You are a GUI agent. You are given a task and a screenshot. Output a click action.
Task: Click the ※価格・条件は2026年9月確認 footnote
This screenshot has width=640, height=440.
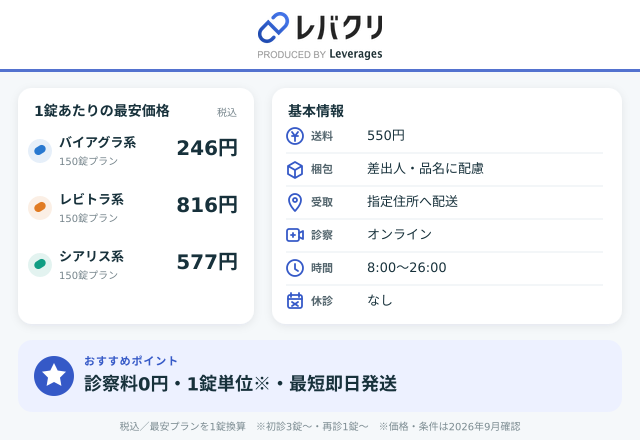[450, 427]
